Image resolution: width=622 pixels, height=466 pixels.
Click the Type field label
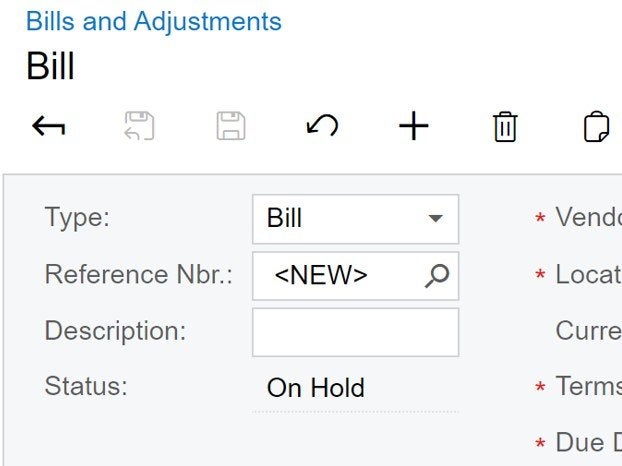point(77,217)
